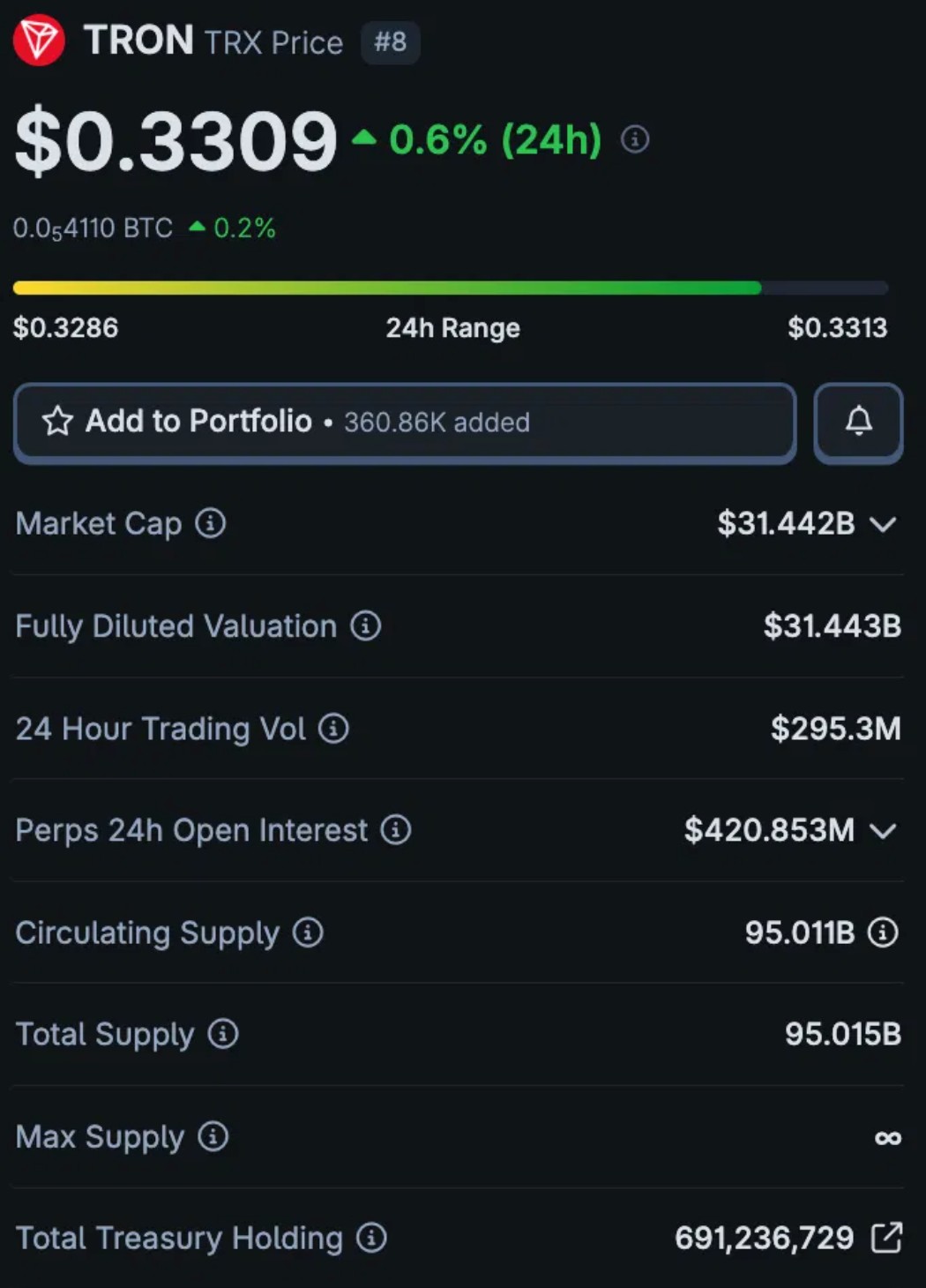
Task: Click info icon beside 95.011B value
Action: [x=883, y=932]
